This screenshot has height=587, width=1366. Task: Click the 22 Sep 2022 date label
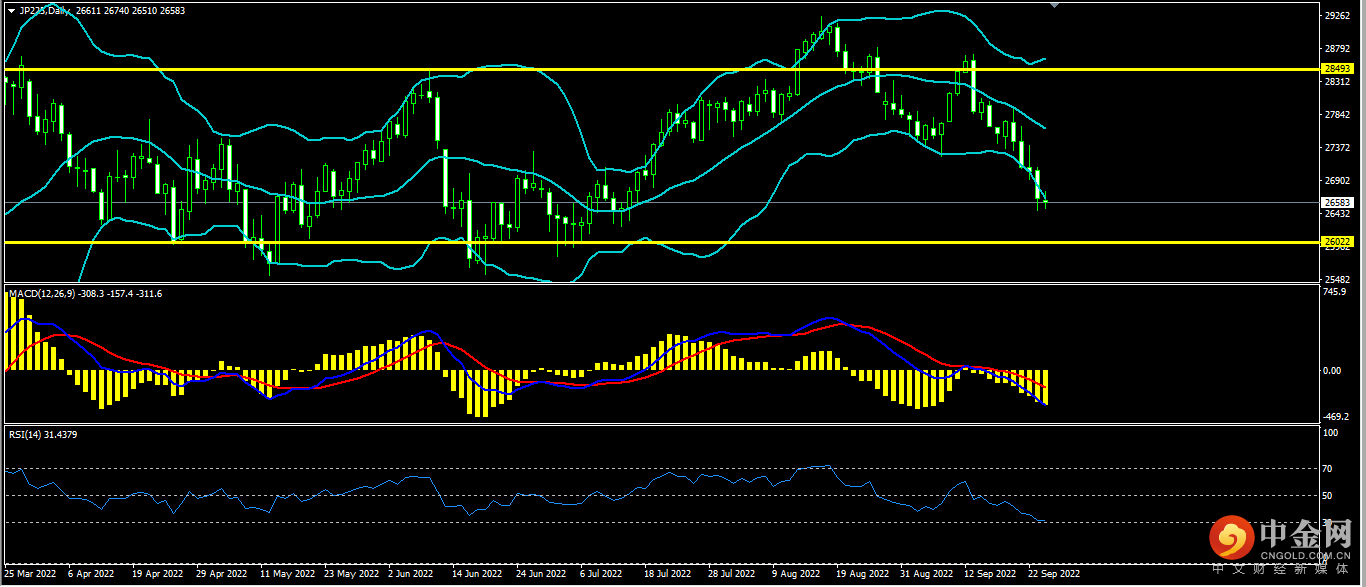pyautogui.click(x=1055, y=575)
